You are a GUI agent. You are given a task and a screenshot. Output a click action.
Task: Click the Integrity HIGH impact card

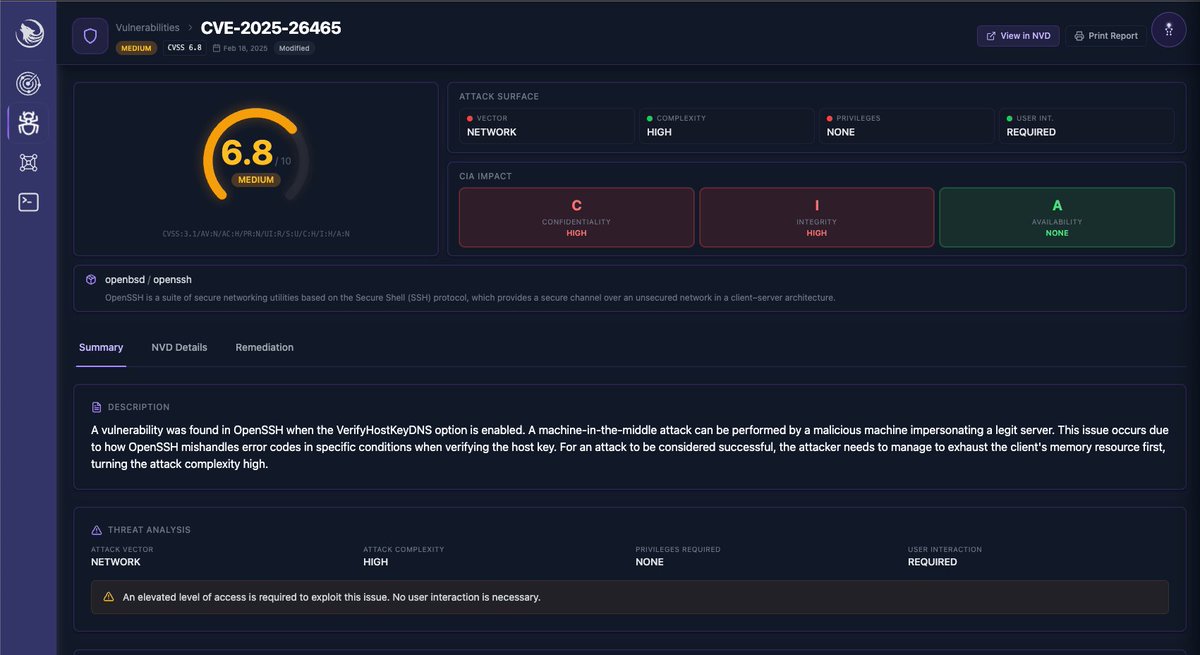[817, 217]
